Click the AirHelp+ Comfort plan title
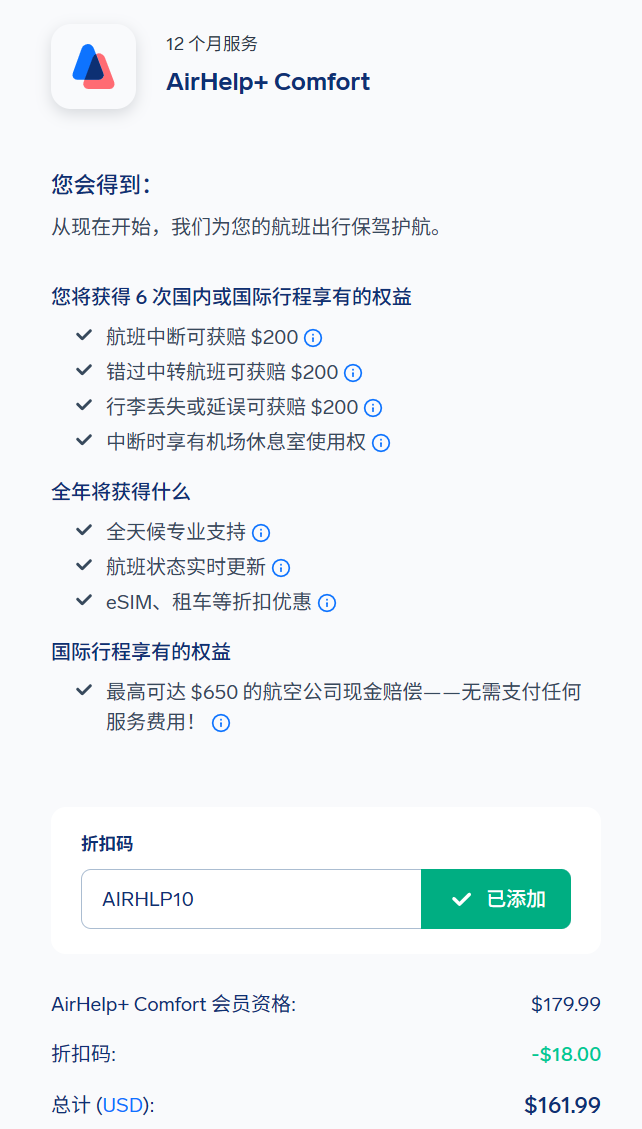 pyautogui.click(x=268, y=82)
